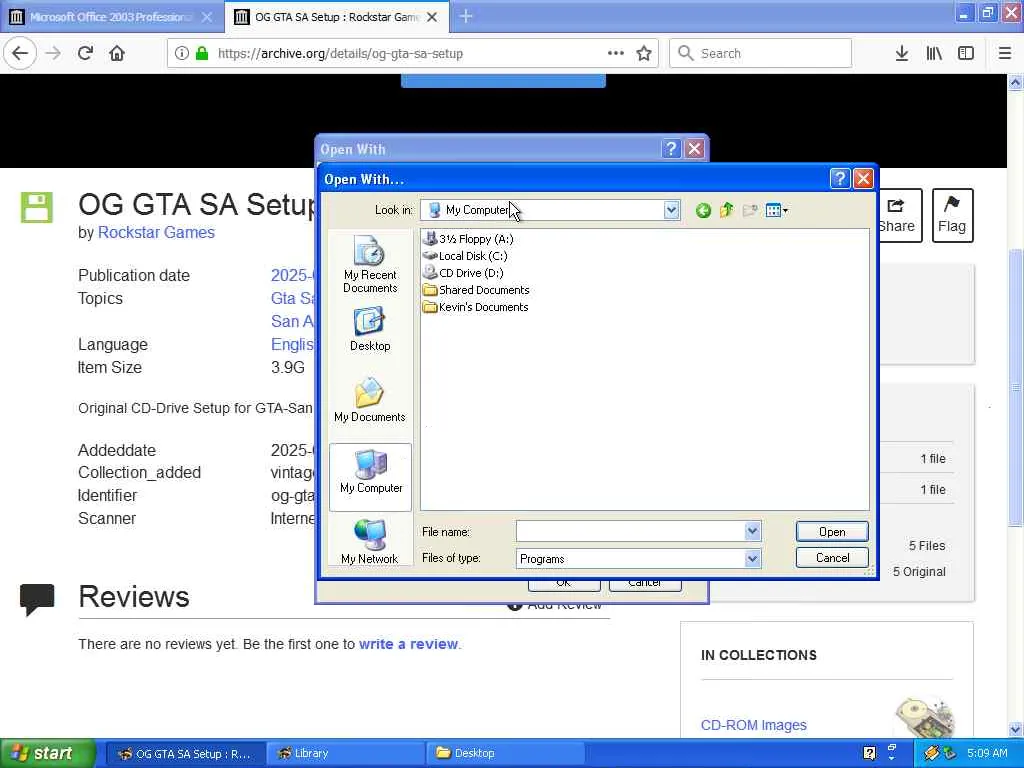This screenshot has width=1024, height=768.
Task: Click the 5:09 AM taskbar clock
Action: tap(987, 753)
